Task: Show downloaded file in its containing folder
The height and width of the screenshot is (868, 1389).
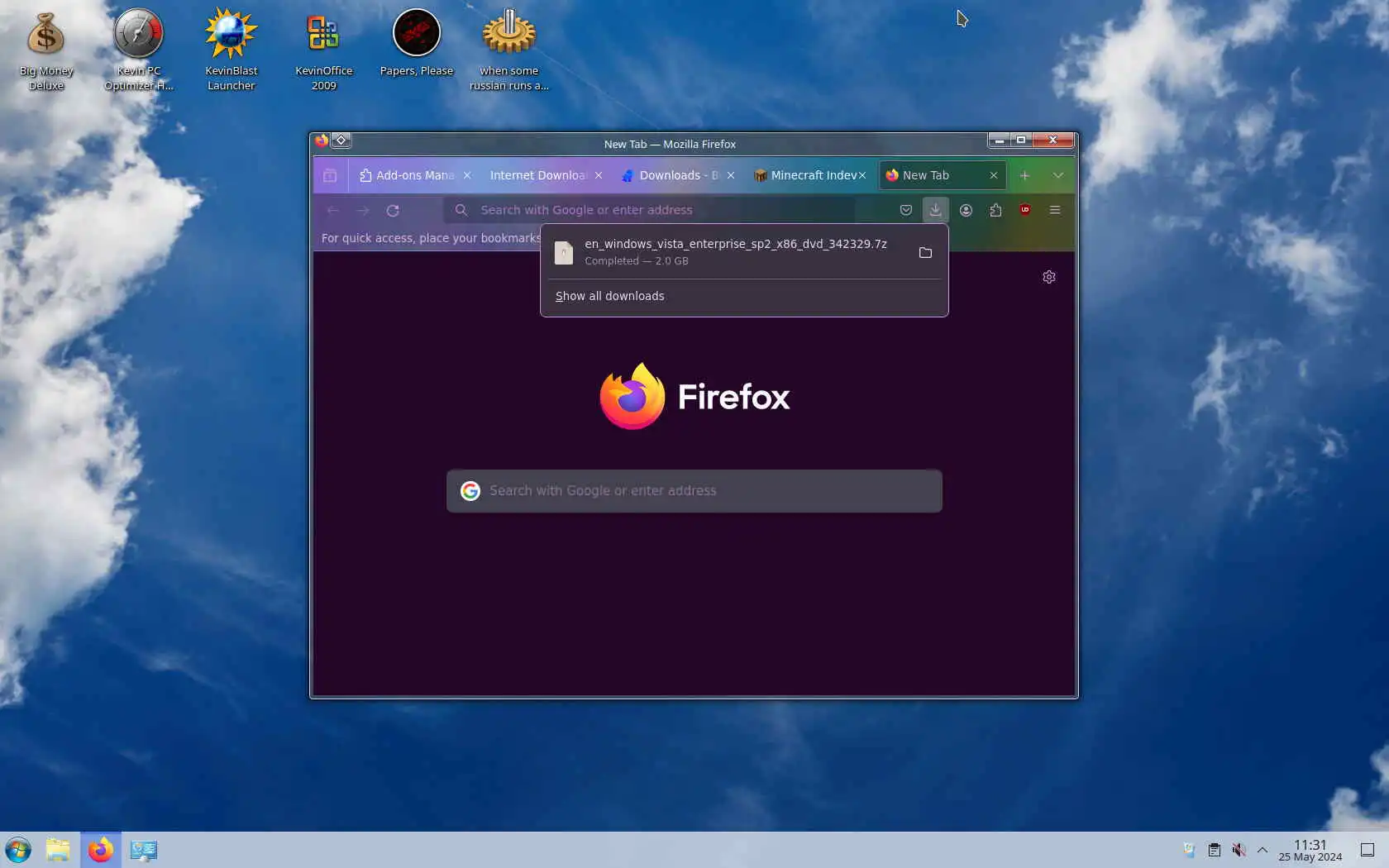Action: pyautogui.click(x=925, y=252)
